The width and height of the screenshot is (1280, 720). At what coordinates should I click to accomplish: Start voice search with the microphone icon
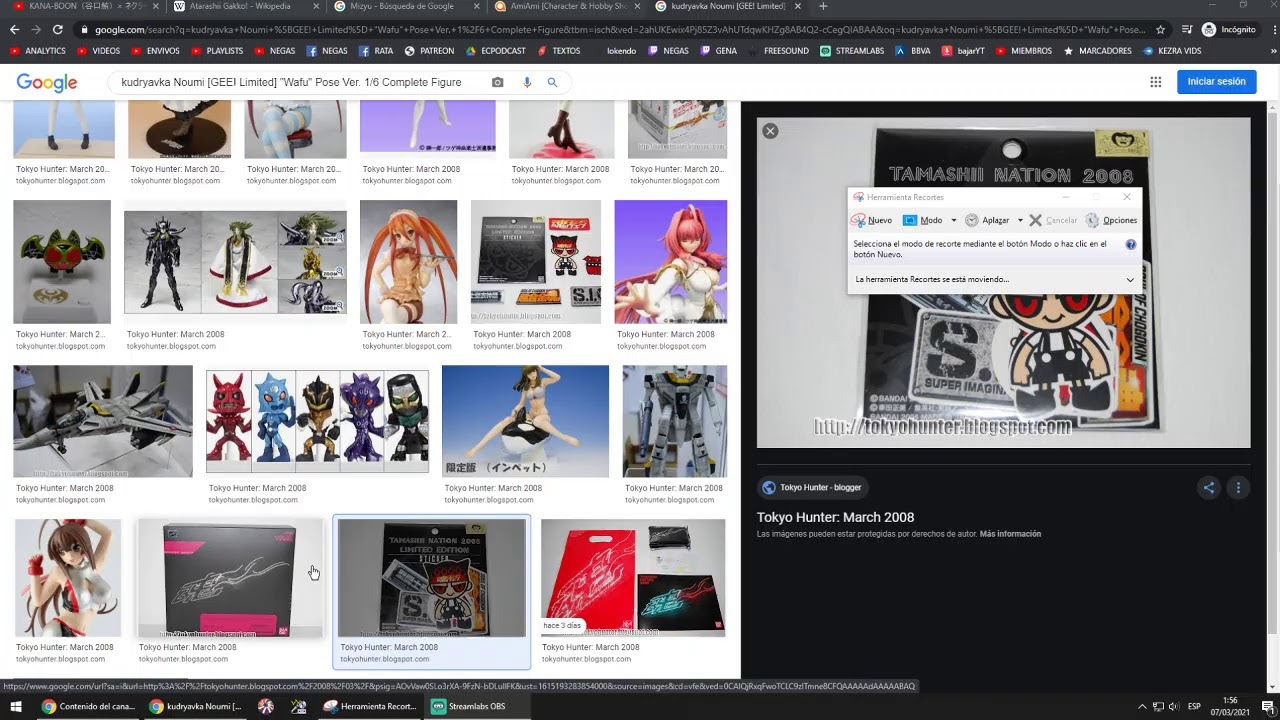coord(527,82)
